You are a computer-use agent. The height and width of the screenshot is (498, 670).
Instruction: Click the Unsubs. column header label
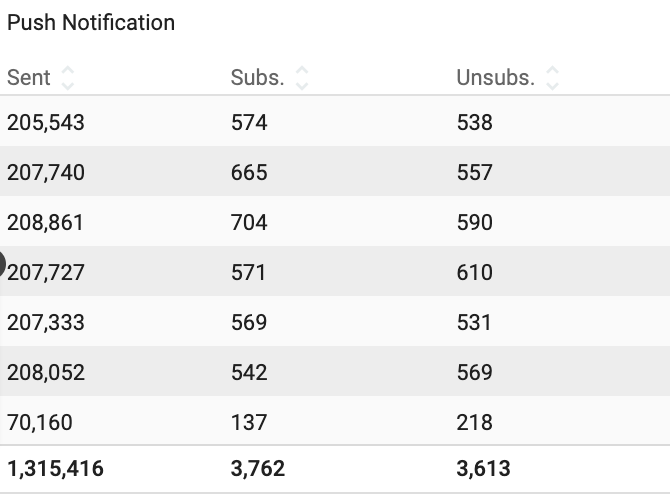tap(495, 77)
